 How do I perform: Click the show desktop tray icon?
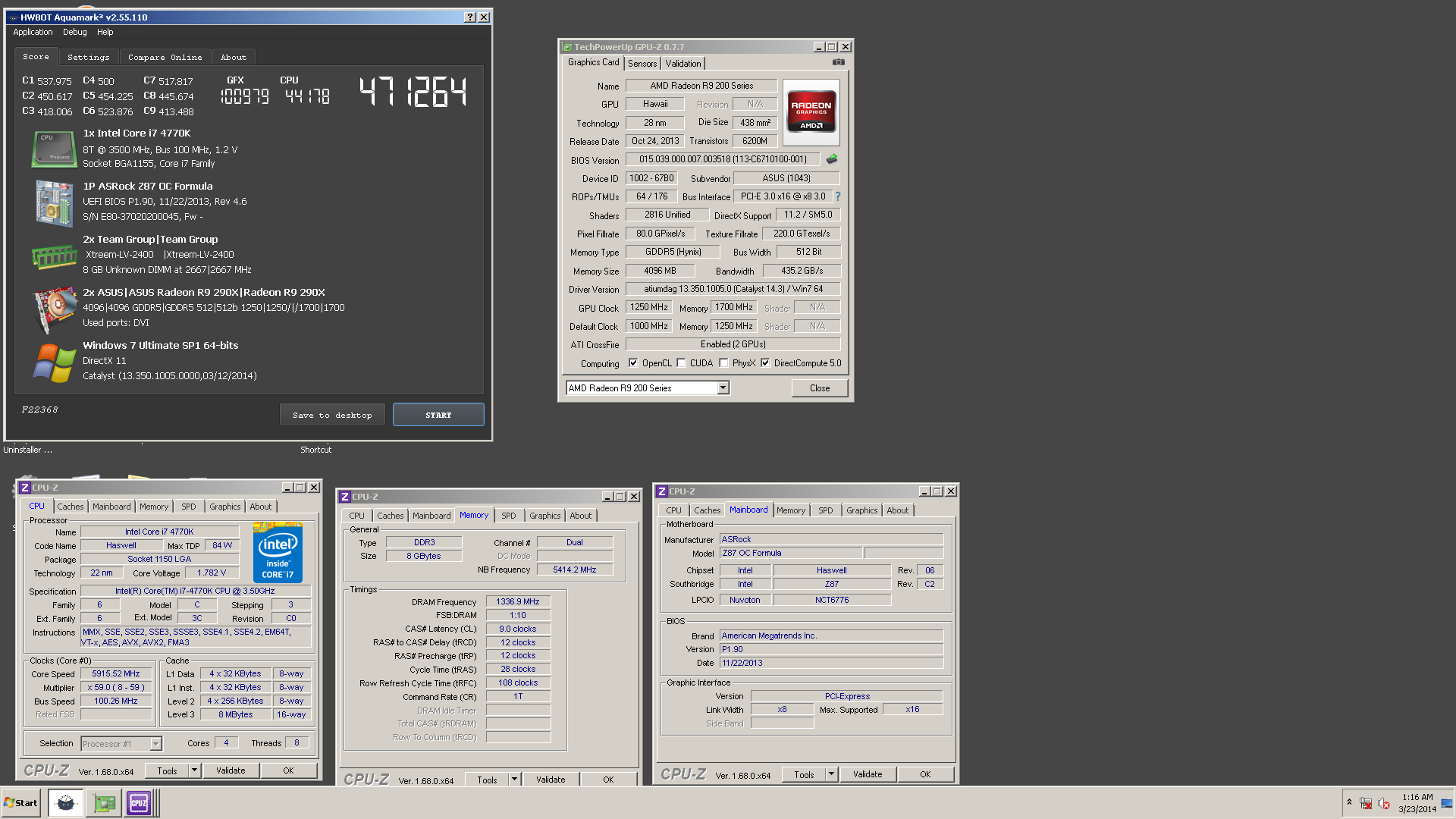1447,803
